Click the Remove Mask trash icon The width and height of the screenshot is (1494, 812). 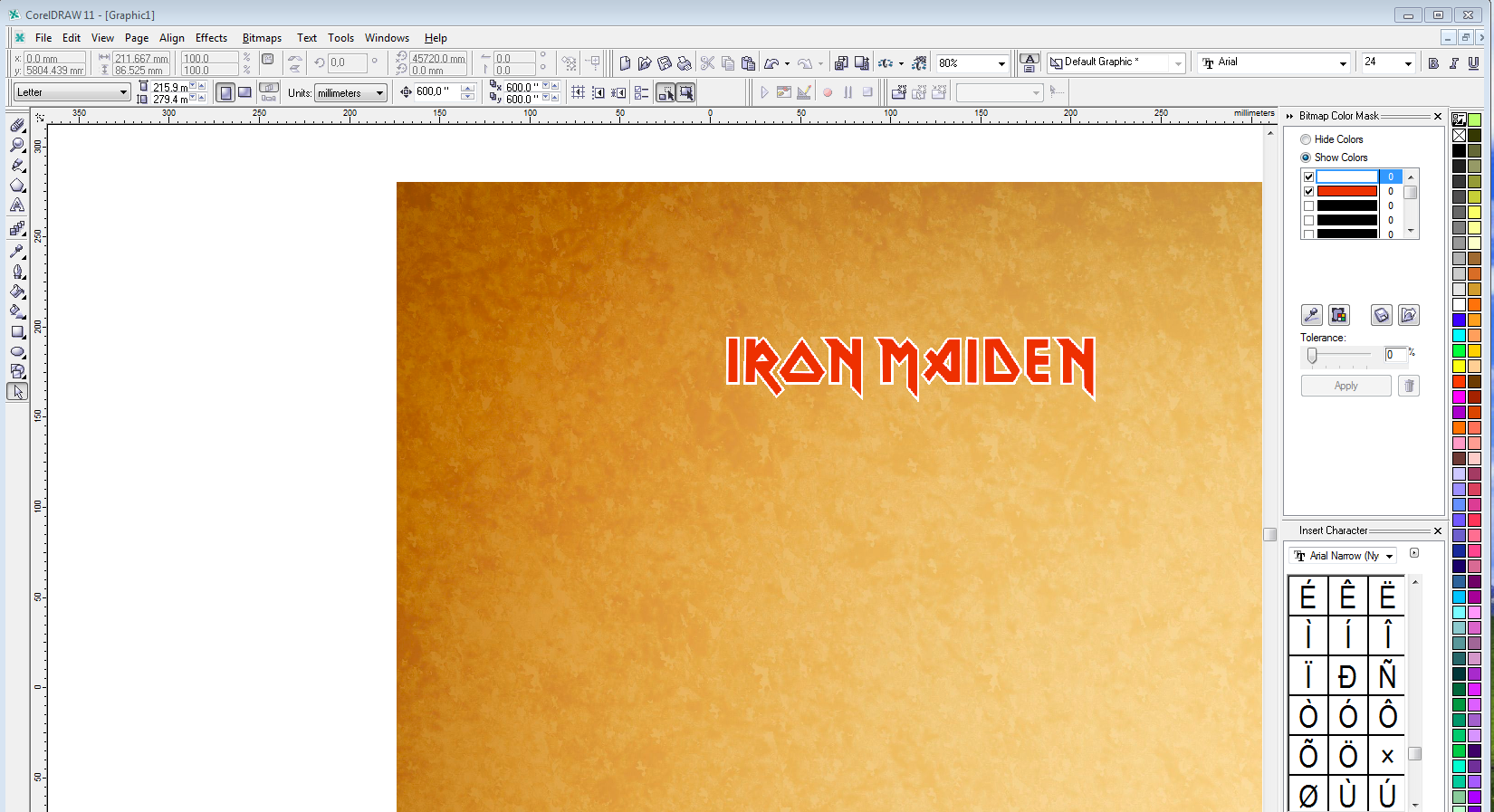(x=1409, y=386)
